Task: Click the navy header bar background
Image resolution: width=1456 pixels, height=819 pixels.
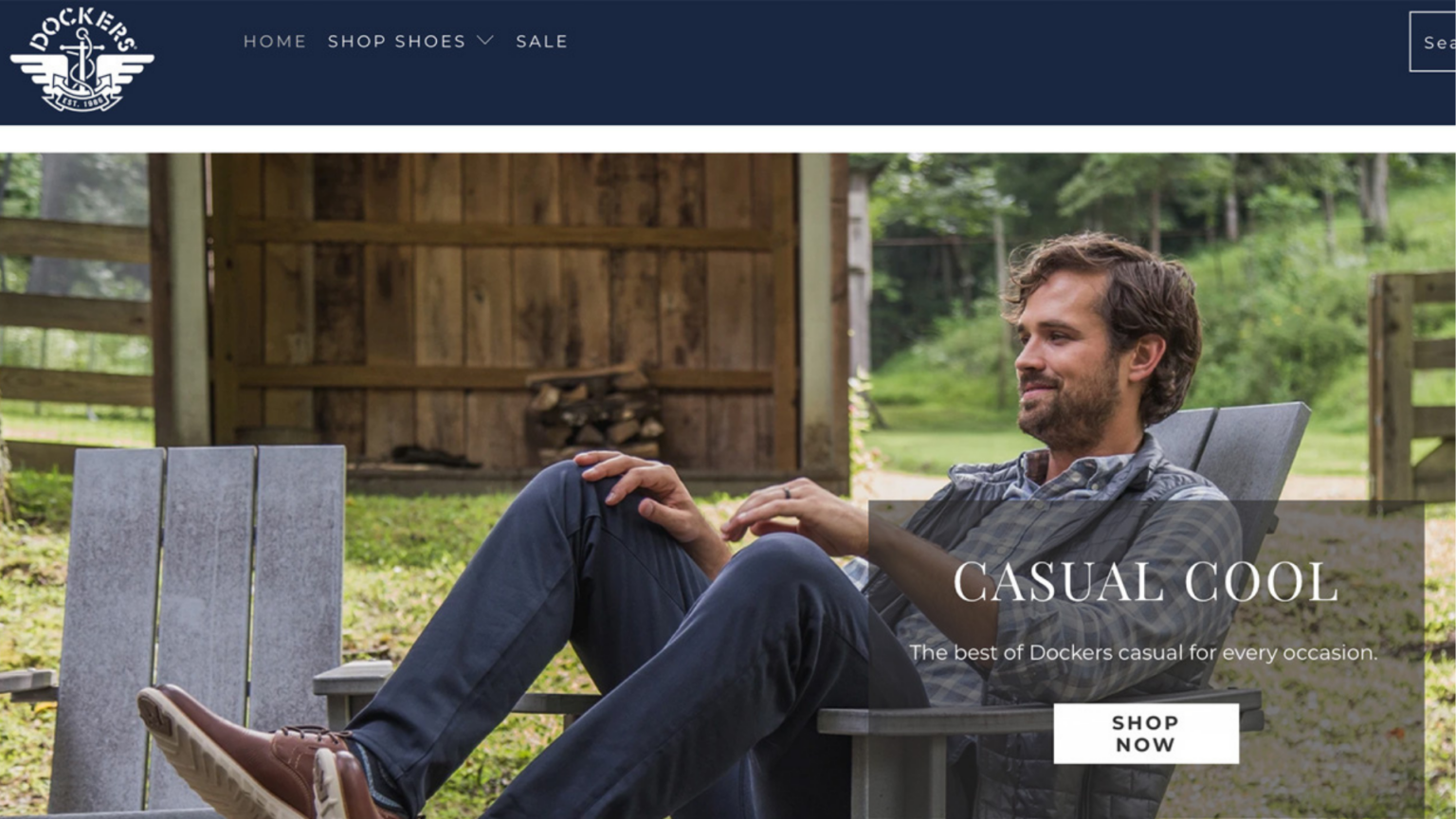Action: (948, 62)
